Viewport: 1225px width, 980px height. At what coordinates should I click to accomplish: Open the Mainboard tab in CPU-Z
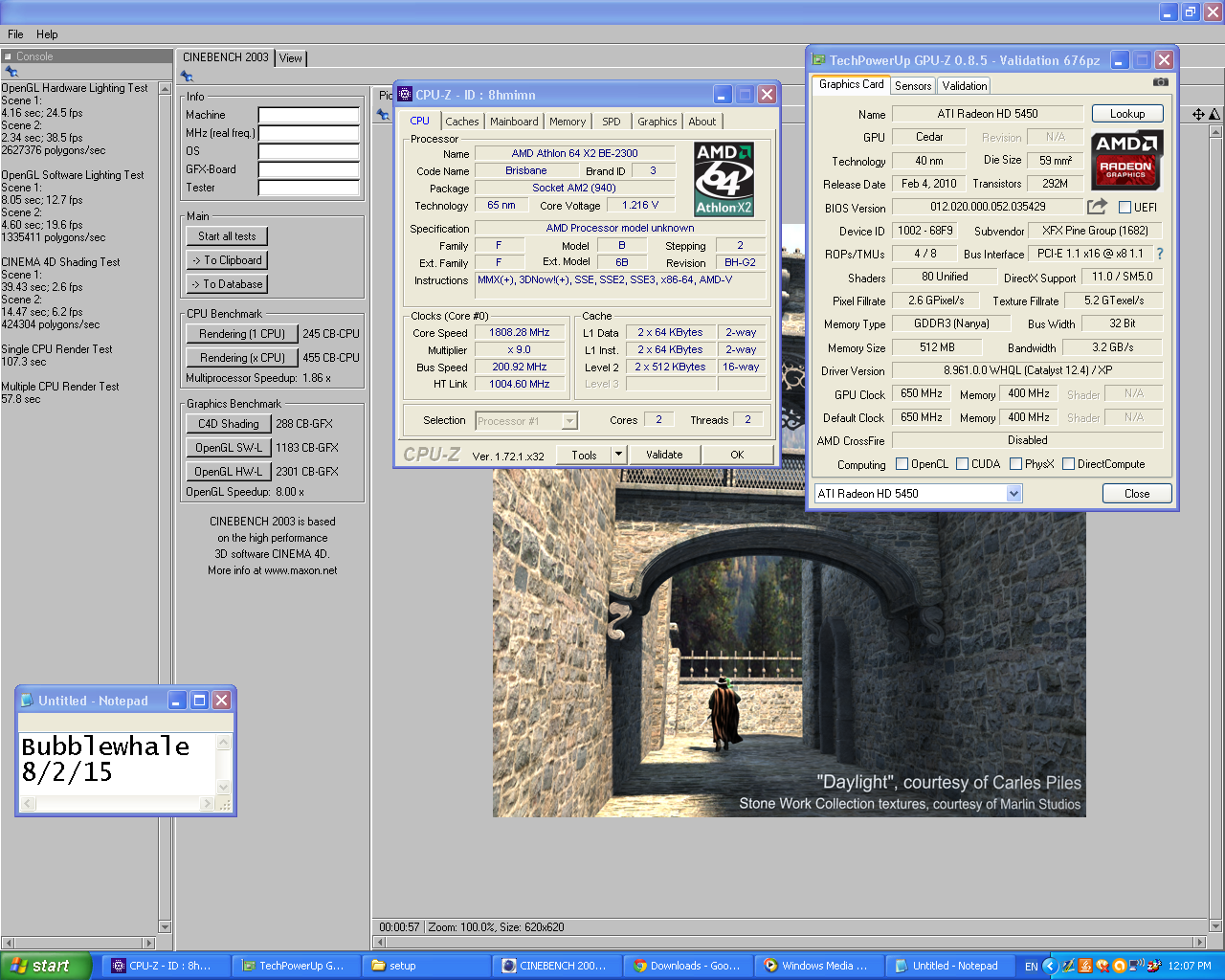click(x=514, y=122)
